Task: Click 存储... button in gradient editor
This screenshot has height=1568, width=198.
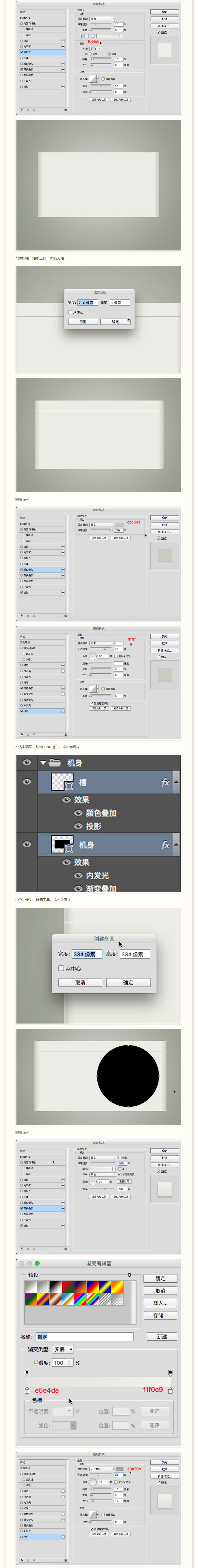Action: click(x=160, y=1315)
